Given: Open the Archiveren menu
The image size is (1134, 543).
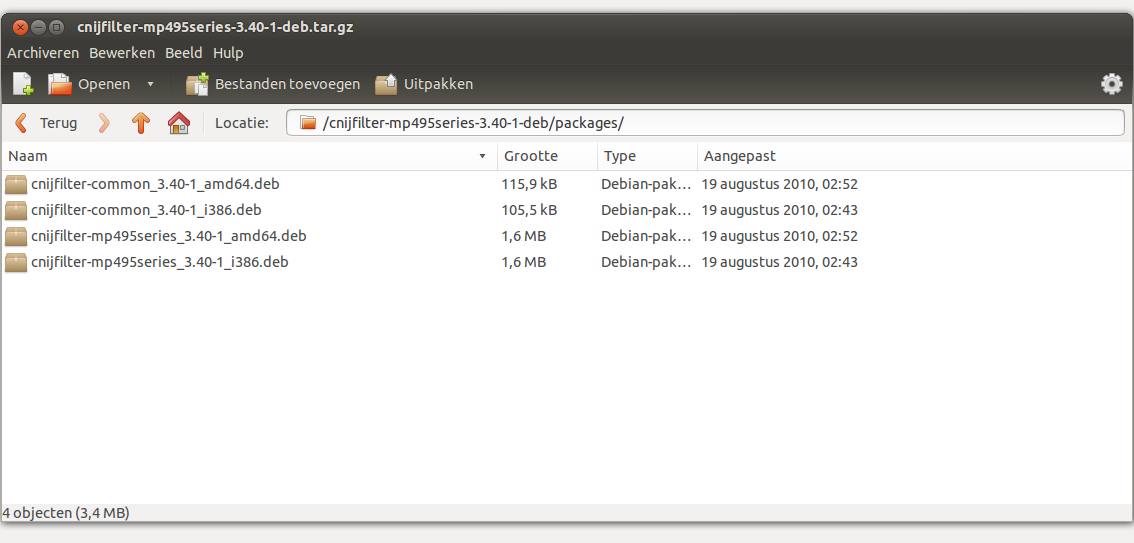Looking at the screenshot, I should pyautogui.click(x=43, y=53).
